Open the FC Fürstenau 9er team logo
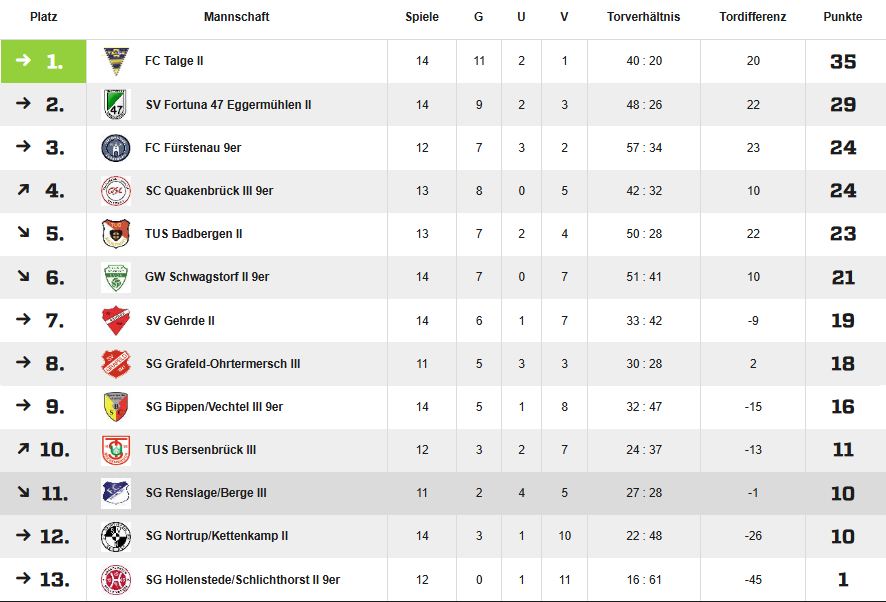The height and width of the screenshot is (602, 886). tap(116, 148)
